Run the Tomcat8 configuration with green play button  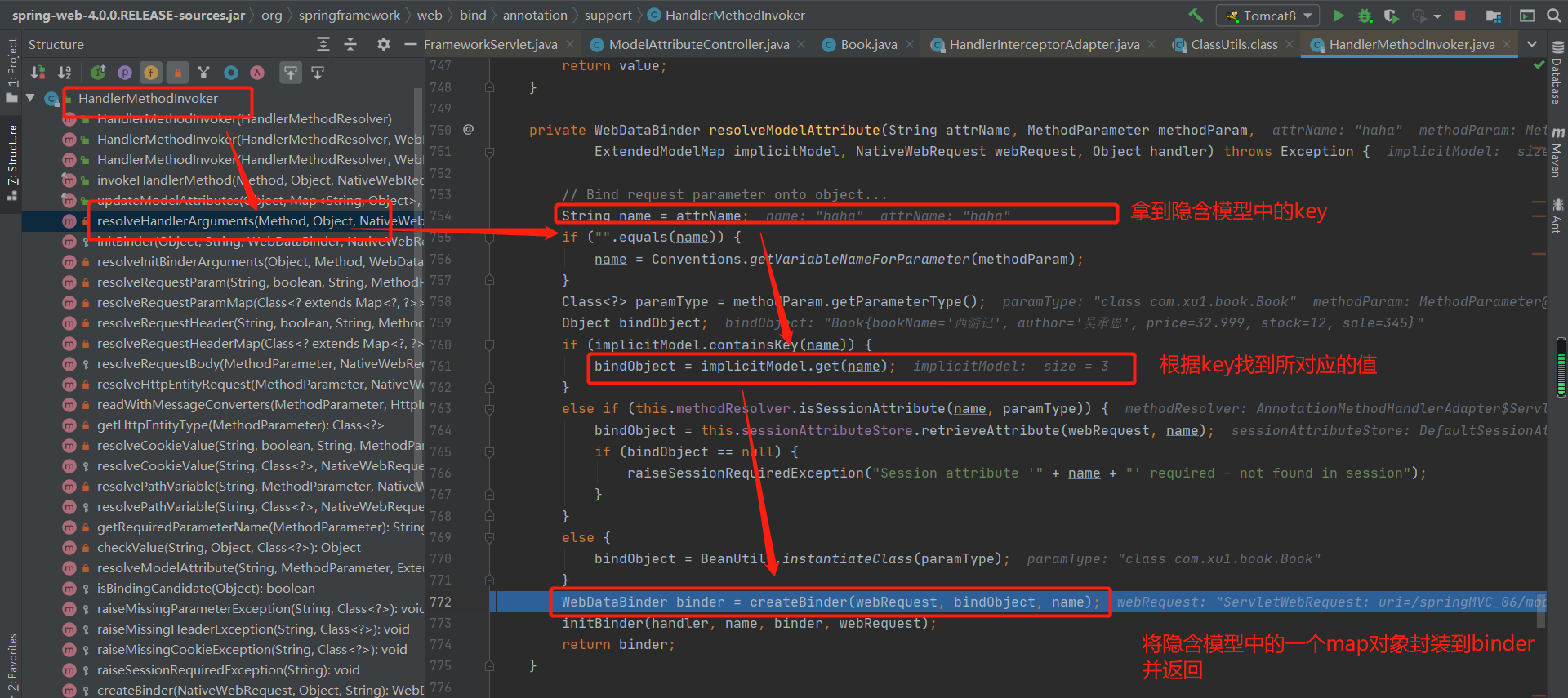click(x=1339, y=16)
